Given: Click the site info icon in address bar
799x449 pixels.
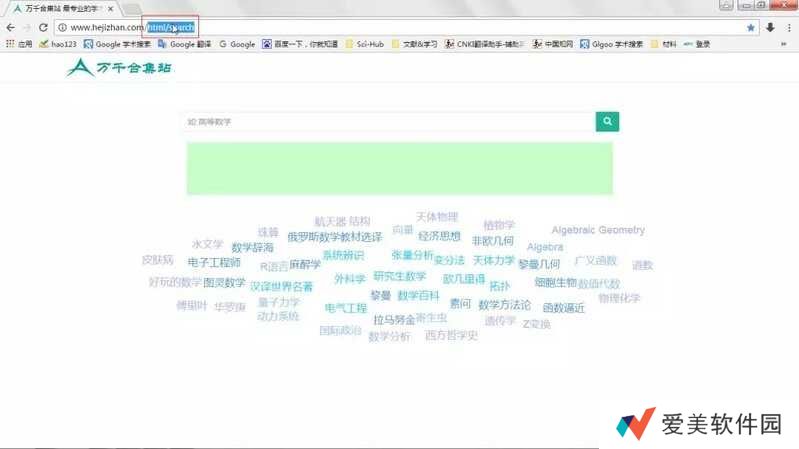Looking at the screenshot, I should [62, 28].
